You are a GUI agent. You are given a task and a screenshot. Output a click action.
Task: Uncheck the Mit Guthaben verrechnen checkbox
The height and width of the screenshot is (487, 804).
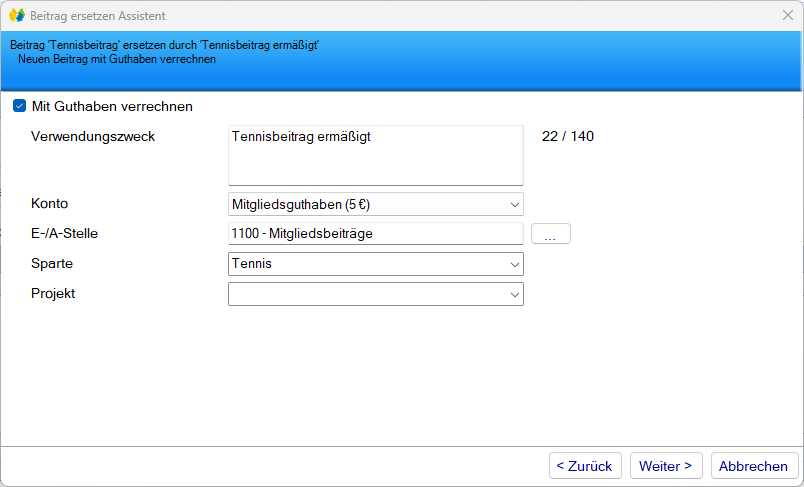pyautogui.click(x=19, y=106)
